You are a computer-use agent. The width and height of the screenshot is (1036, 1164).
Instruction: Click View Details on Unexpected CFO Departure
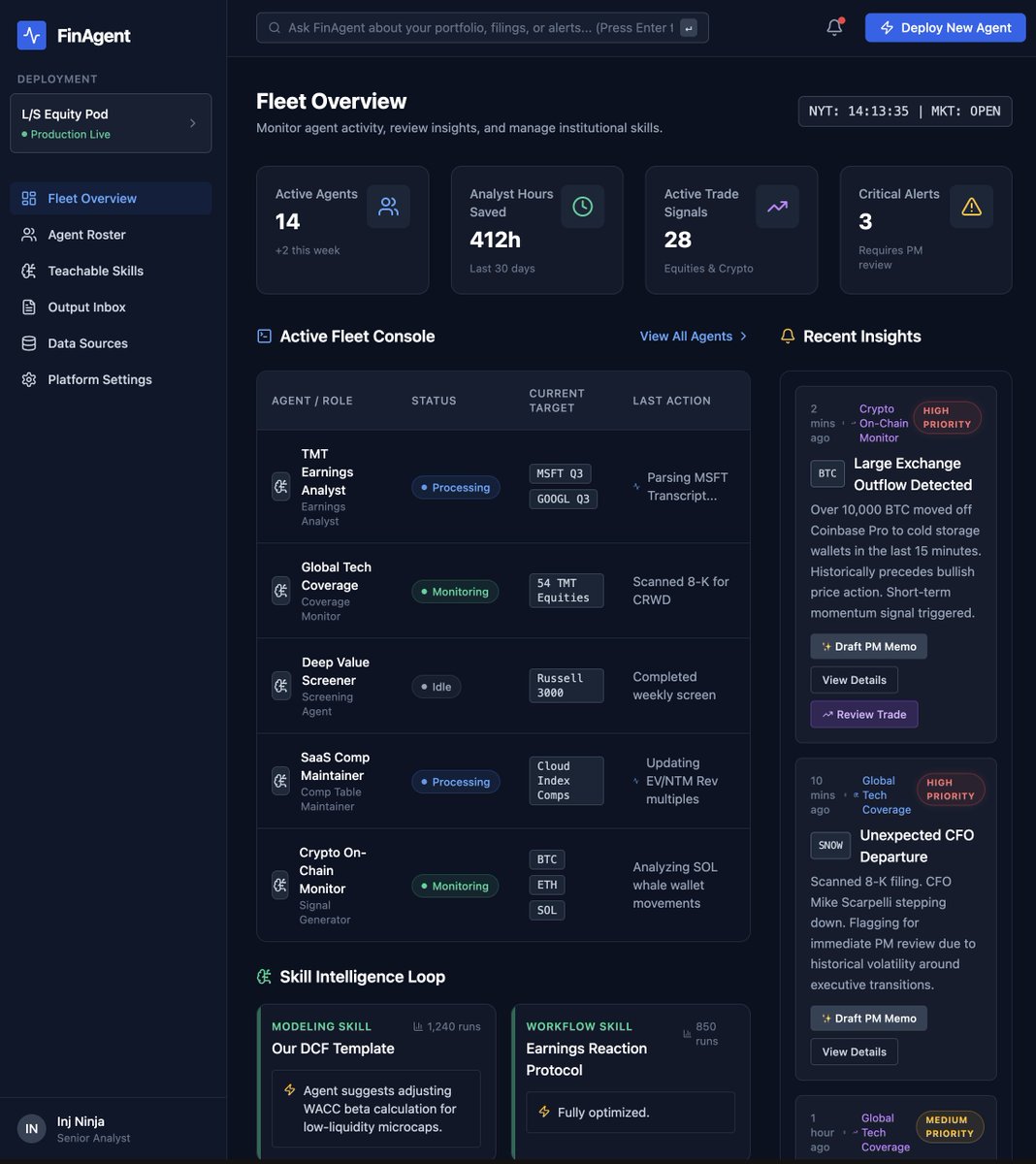[854, 1051]
